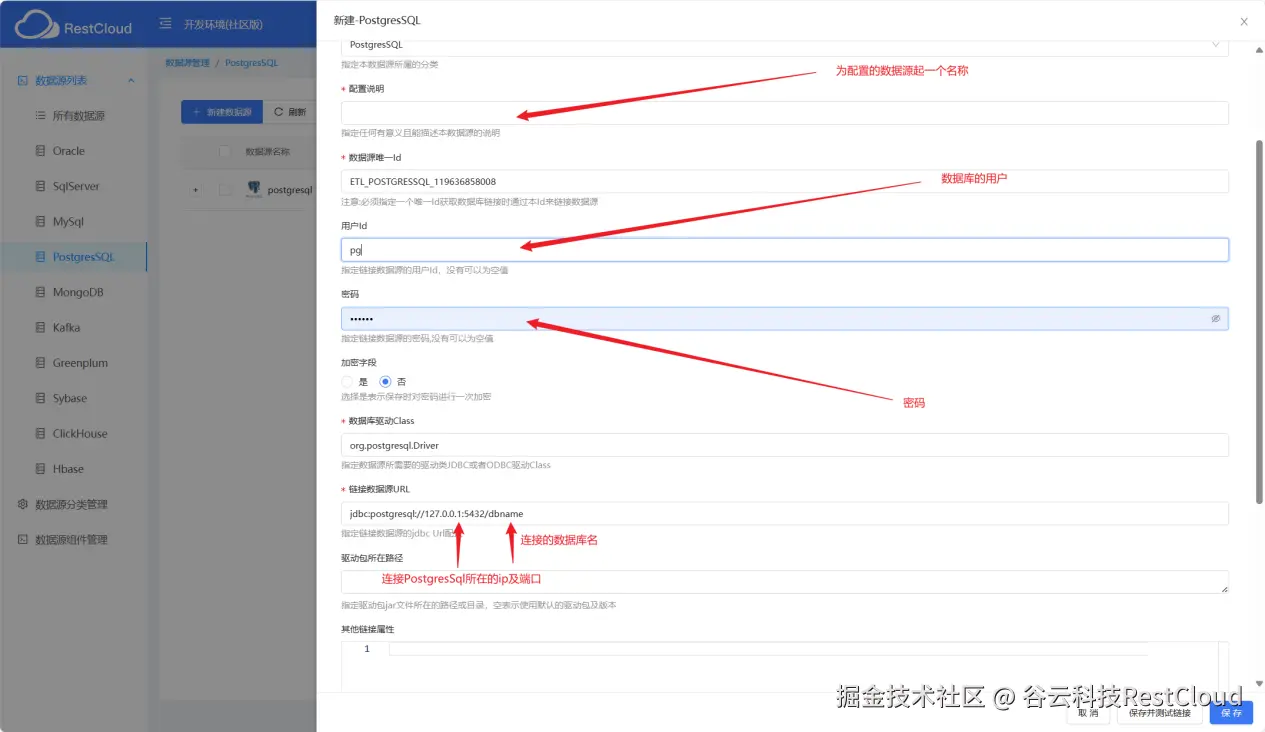
Task: Click the RestCloud cloud logo
Action: pos(36,24)
